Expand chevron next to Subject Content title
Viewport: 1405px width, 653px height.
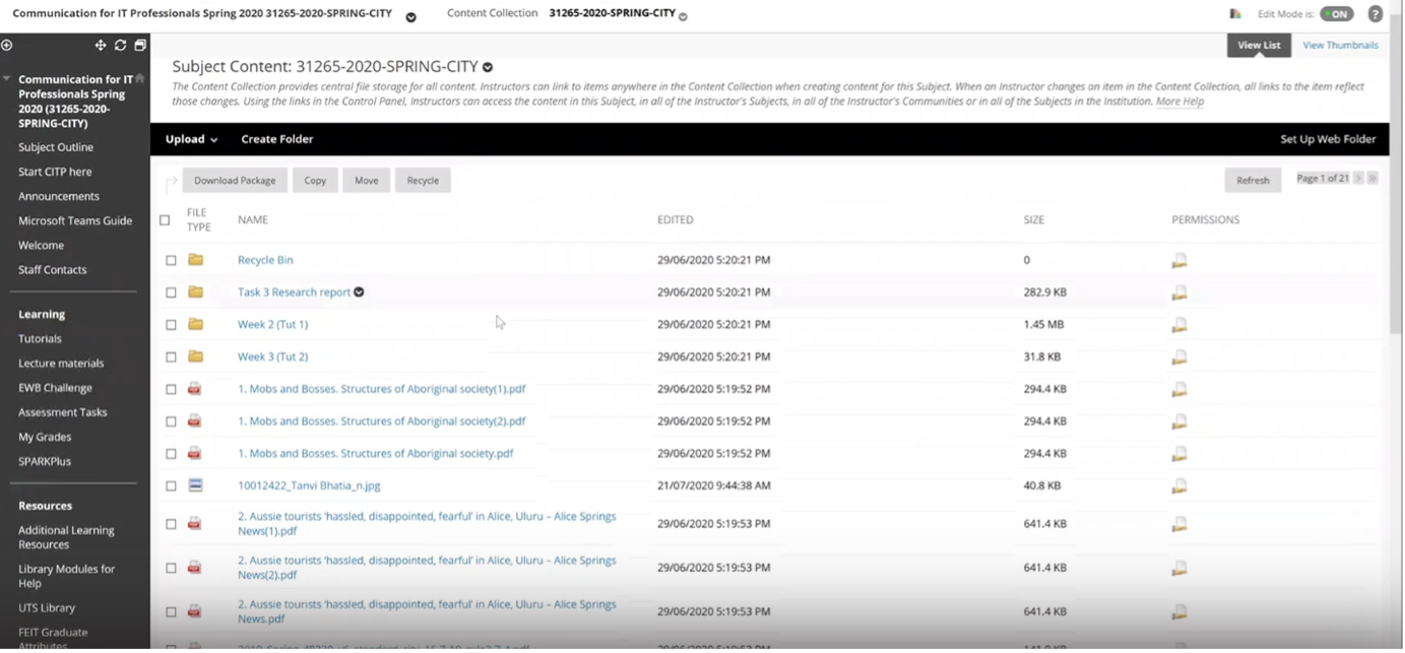tap(488, 68)
